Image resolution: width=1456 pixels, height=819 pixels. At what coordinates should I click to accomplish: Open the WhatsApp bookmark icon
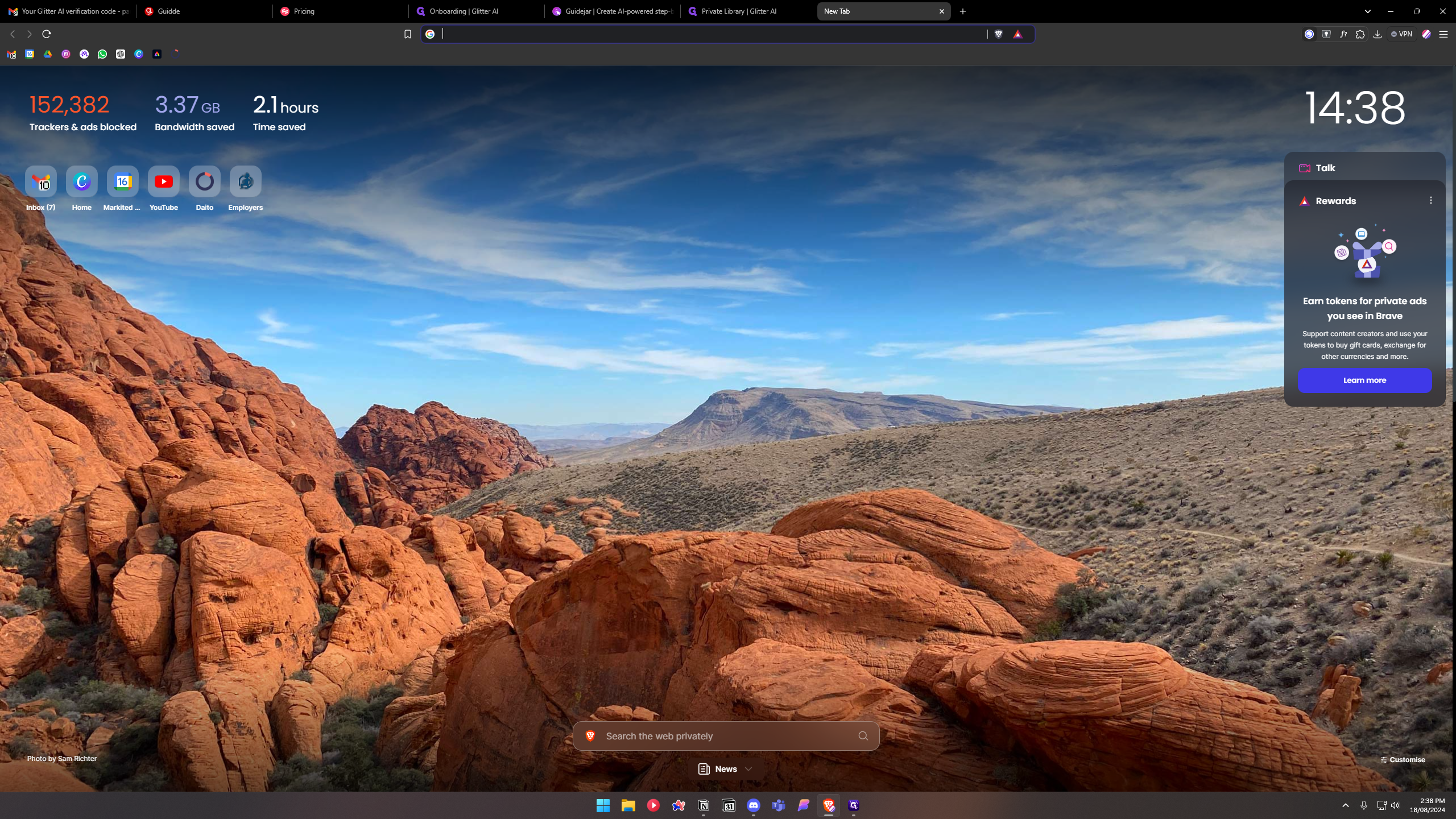point(102,54)
